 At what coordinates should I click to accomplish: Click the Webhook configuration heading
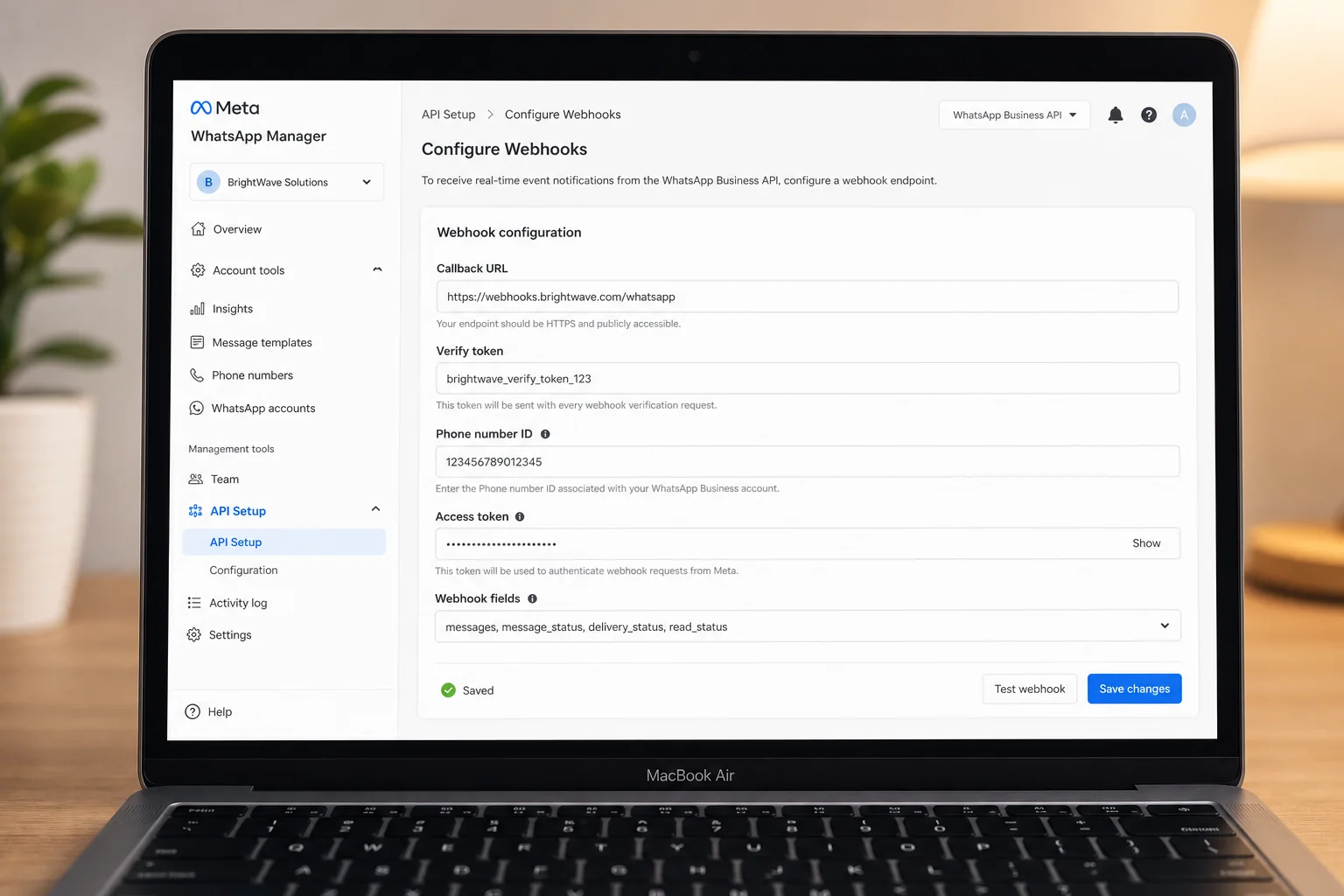(x=509, y=232)
